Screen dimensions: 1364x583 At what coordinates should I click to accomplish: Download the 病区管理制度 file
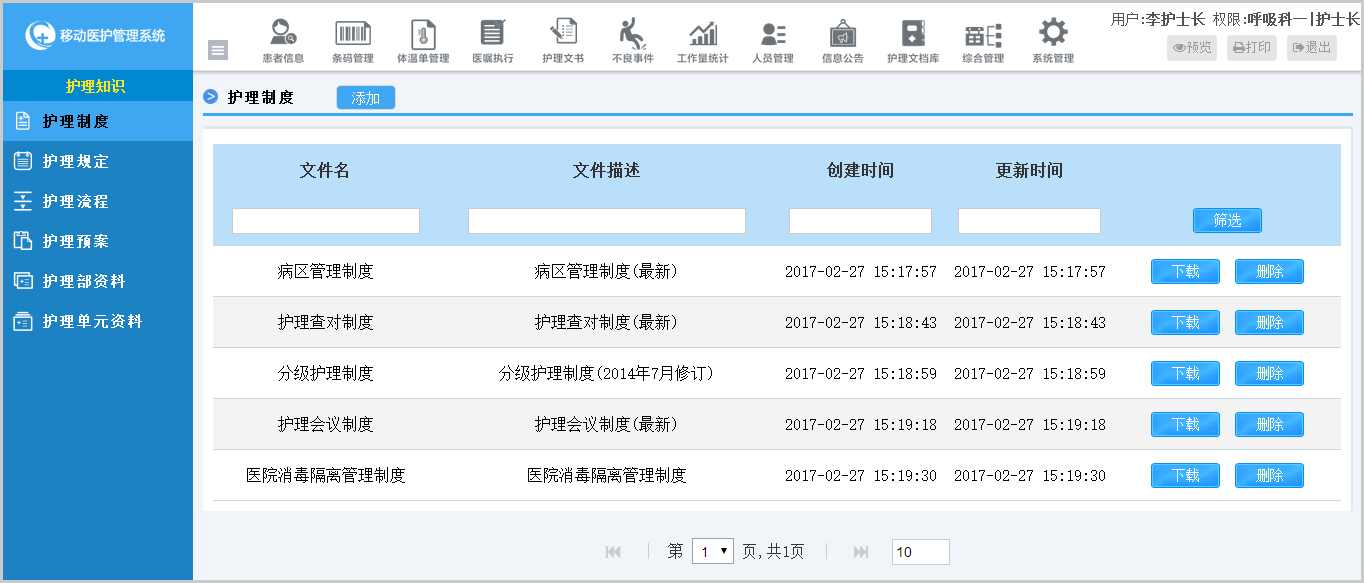coord(1185,271)
